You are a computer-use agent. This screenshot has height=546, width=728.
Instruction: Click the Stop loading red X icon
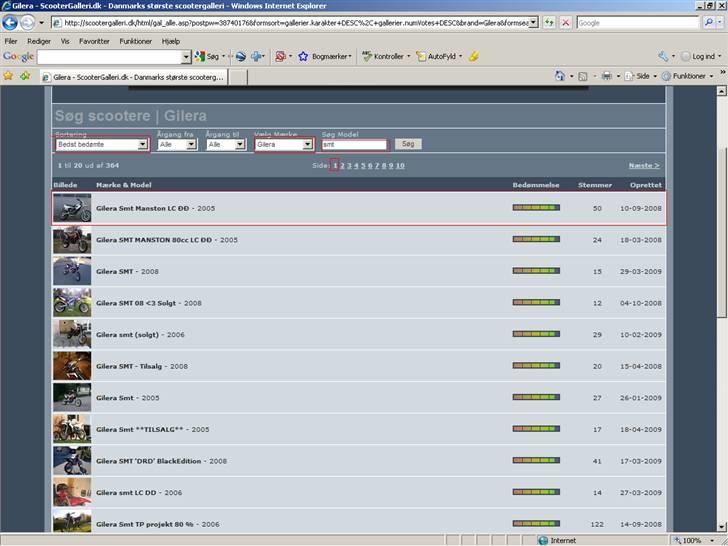tap(566, 22)
